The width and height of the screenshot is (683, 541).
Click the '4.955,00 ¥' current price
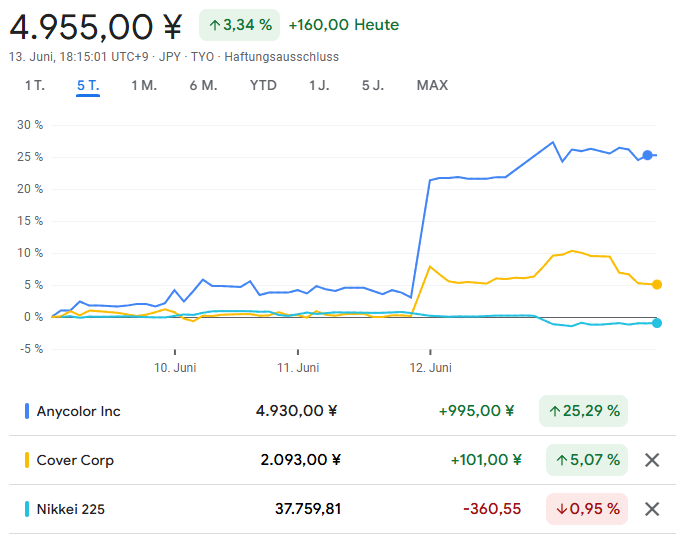tap(96, 27)
